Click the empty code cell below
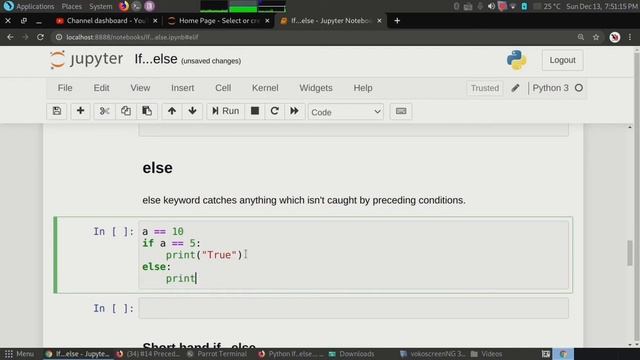640x360 pixels. click(353, 308)
